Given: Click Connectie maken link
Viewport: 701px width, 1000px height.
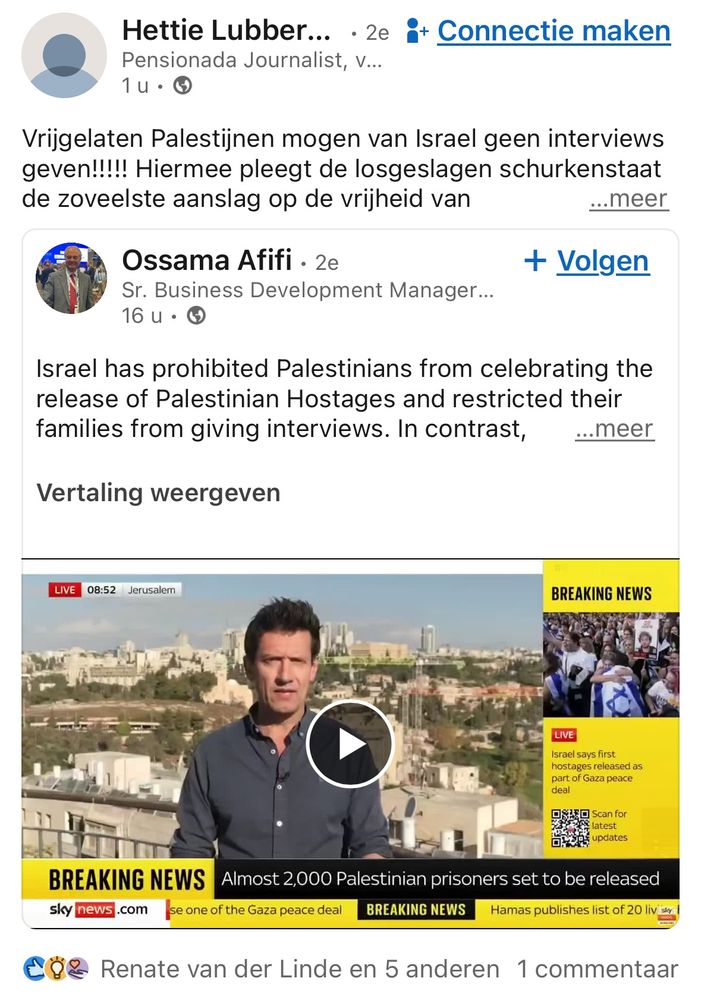Looking at the screenshot, I should [554, 31].
